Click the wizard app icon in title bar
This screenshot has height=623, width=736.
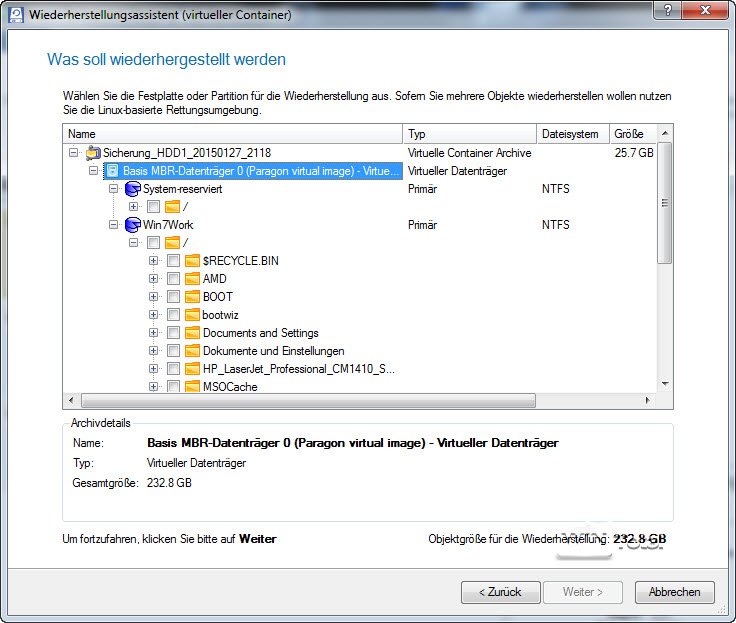coord(16,15)
